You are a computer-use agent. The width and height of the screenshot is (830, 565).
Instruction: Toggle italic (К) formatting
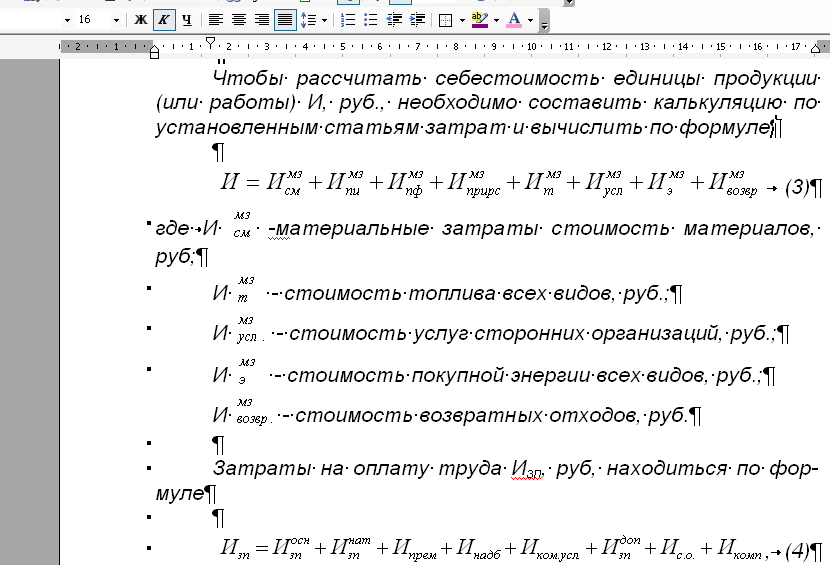click(164, 20)
